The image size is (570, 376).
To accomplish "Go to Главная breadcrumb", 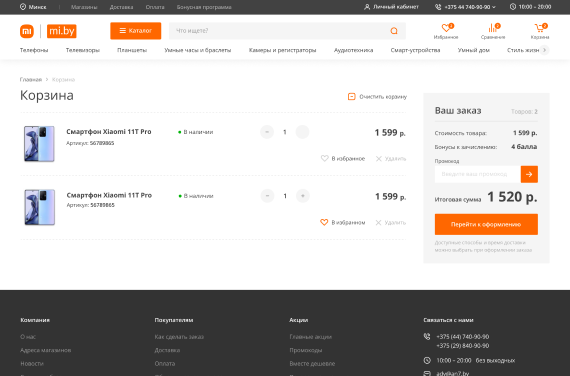I will (31, 80).
